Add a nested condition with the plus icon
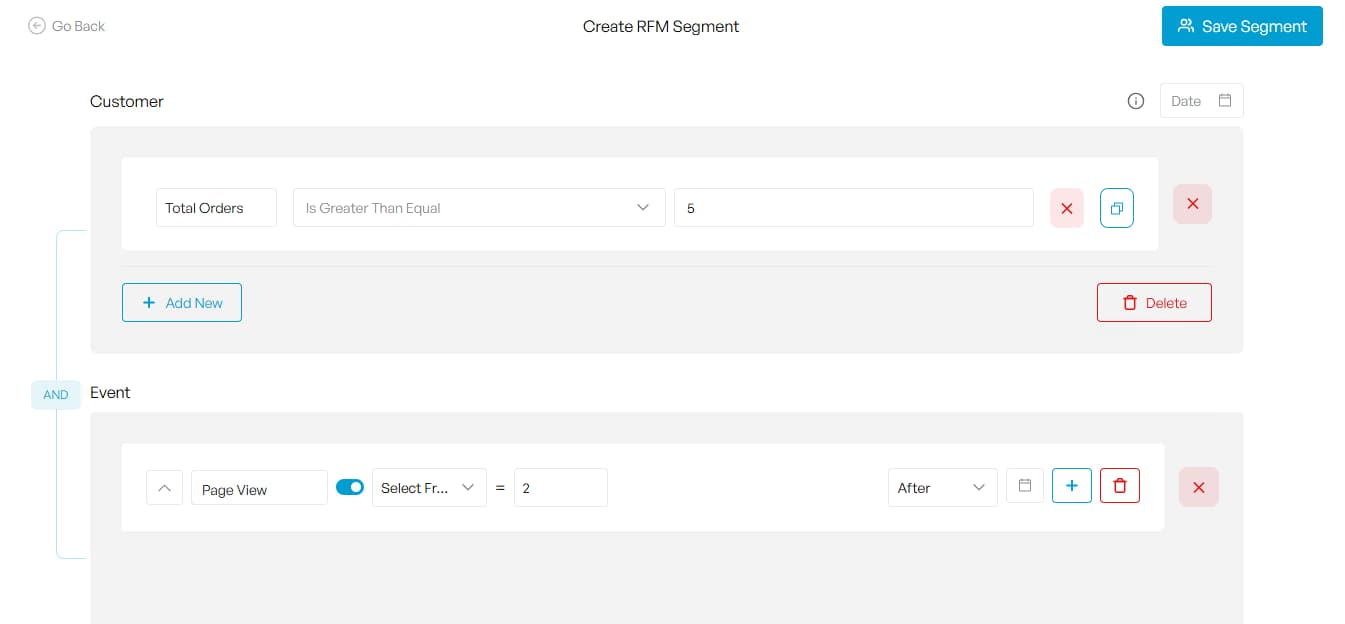This screenshot has width=1345, height=624. pos(1071,486)
